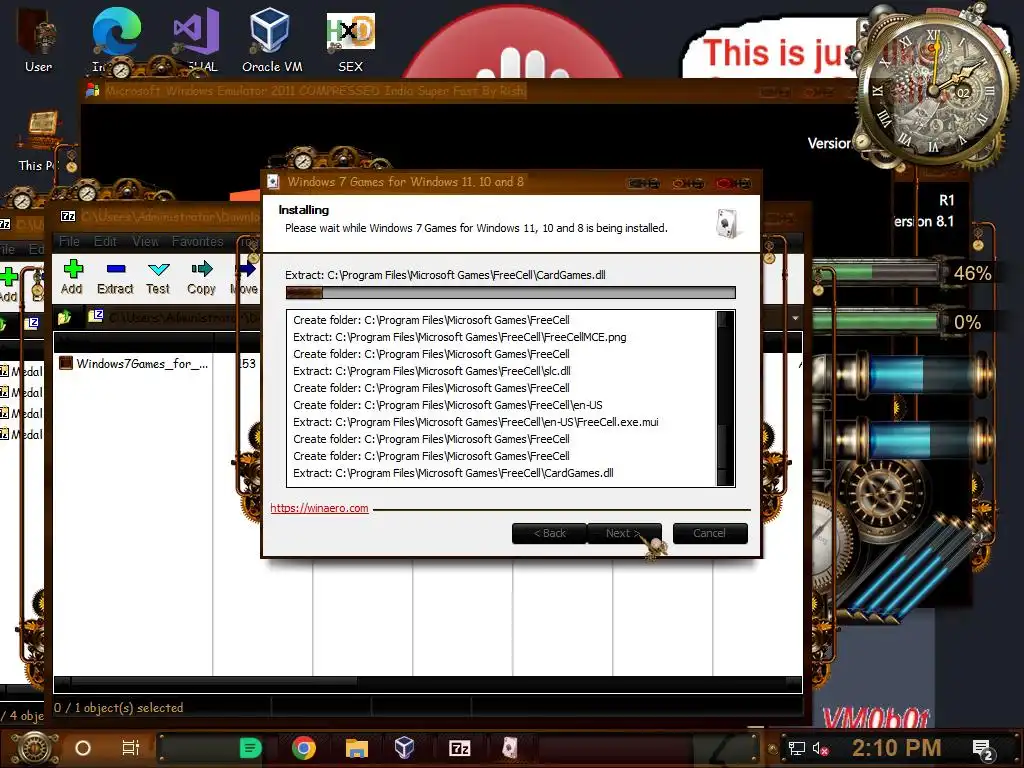Open the notification center icon
This screenshot has height=768, width=1024.
pyautogui.click(x=983, y=749)
